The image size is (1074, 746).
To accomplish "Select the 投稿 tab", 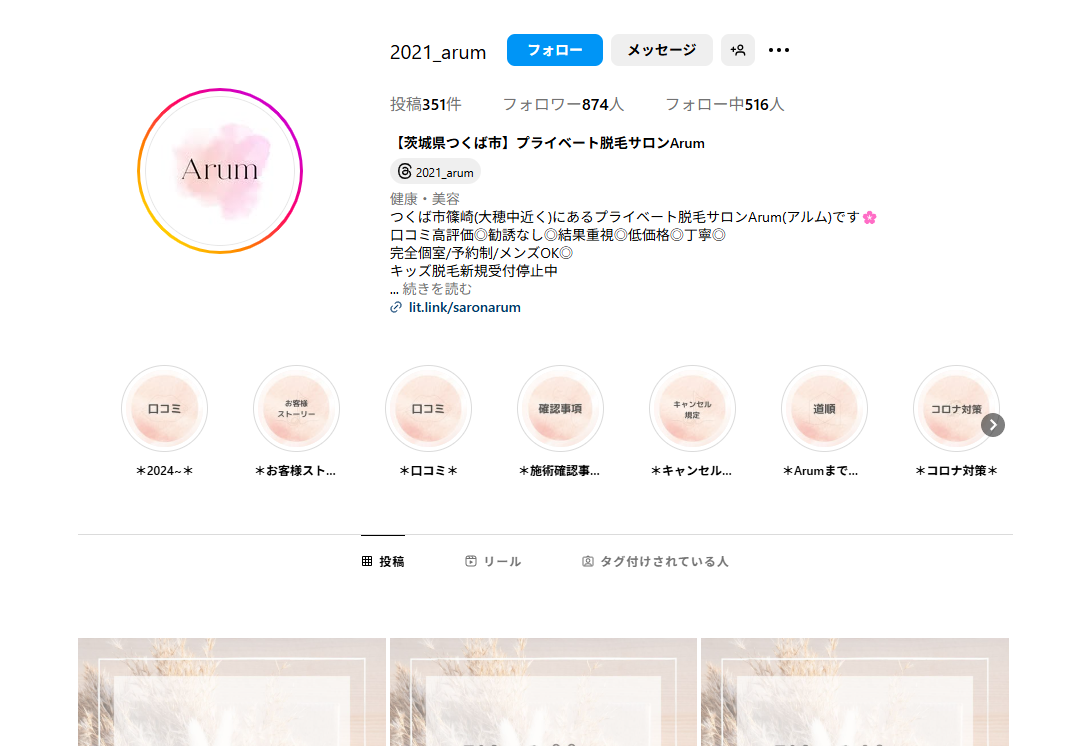I will coord(383,561).
